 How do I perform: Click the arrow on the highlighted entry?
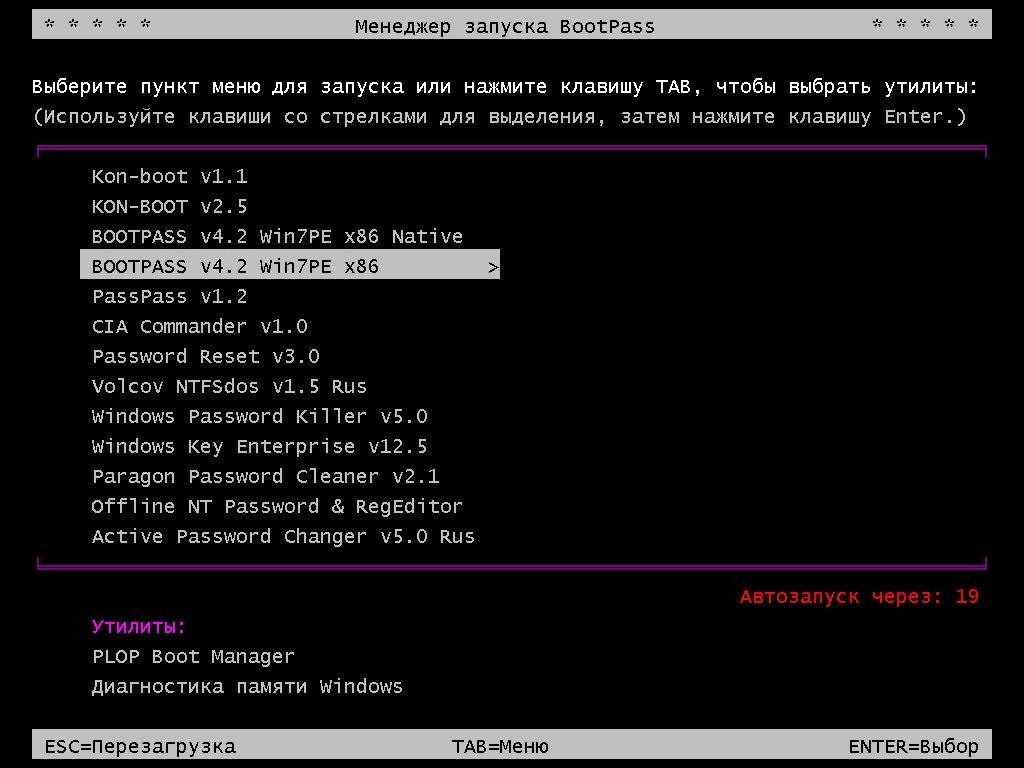point(493,267)
